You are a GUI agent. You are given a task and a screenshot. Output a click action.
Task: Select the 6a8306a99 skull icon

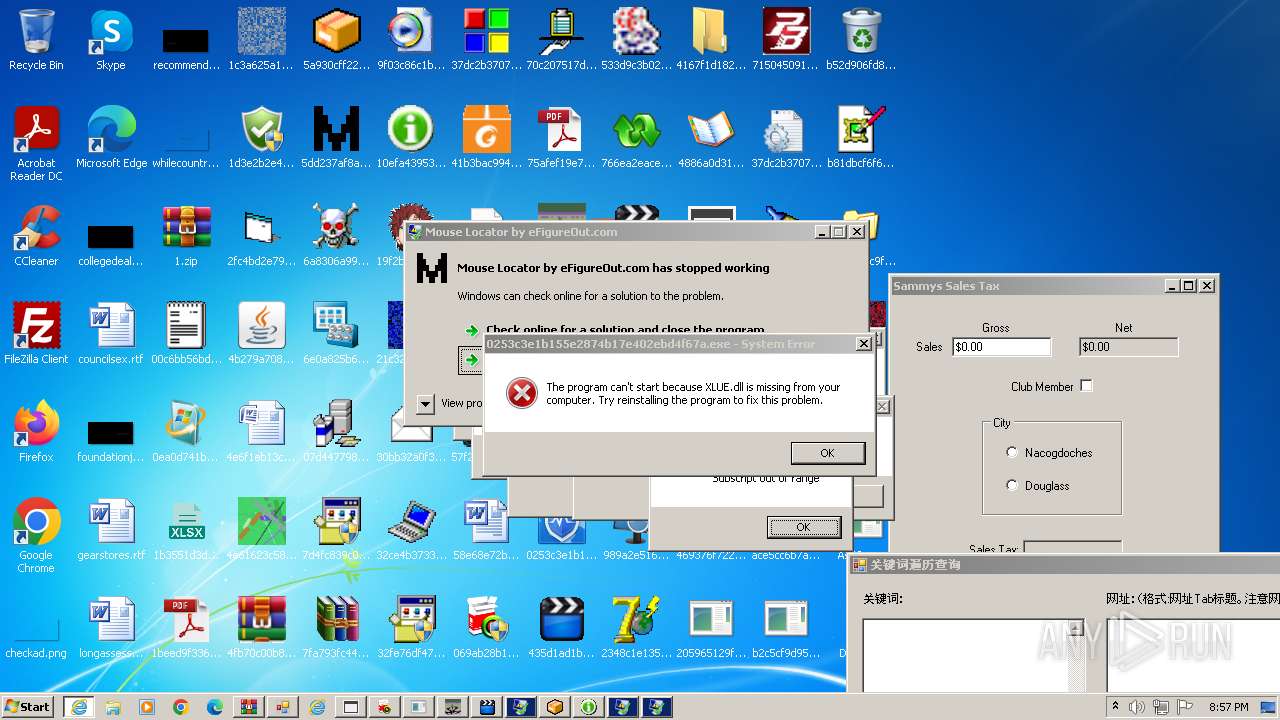(336, 236)
